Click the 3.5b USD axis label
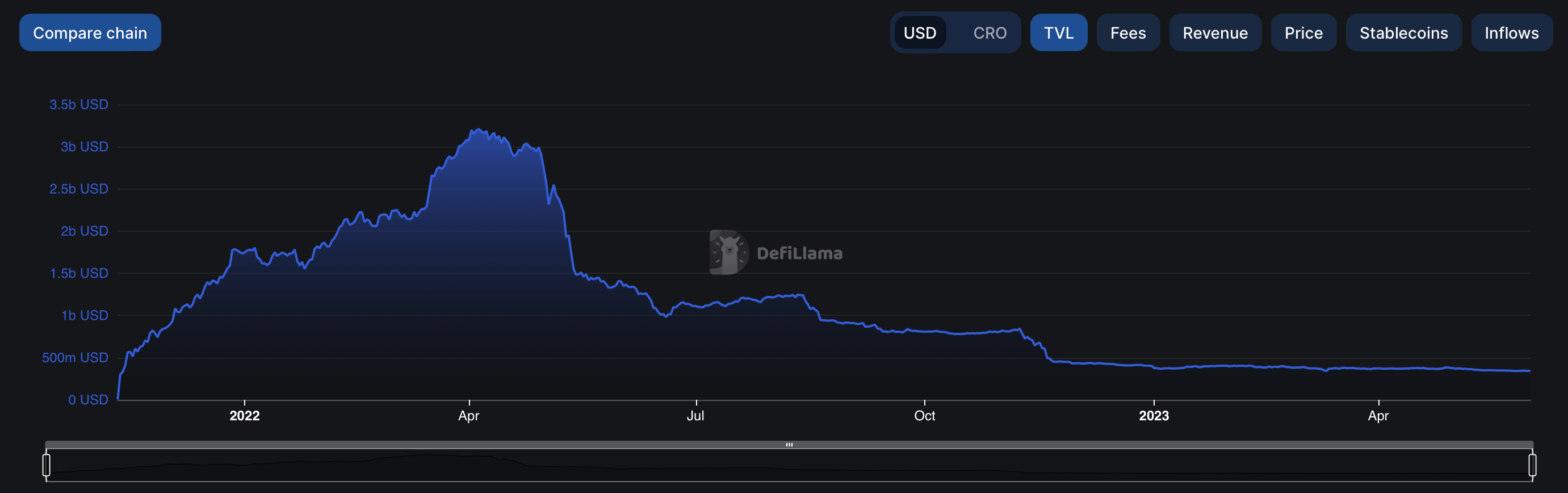 pos(78,105)
